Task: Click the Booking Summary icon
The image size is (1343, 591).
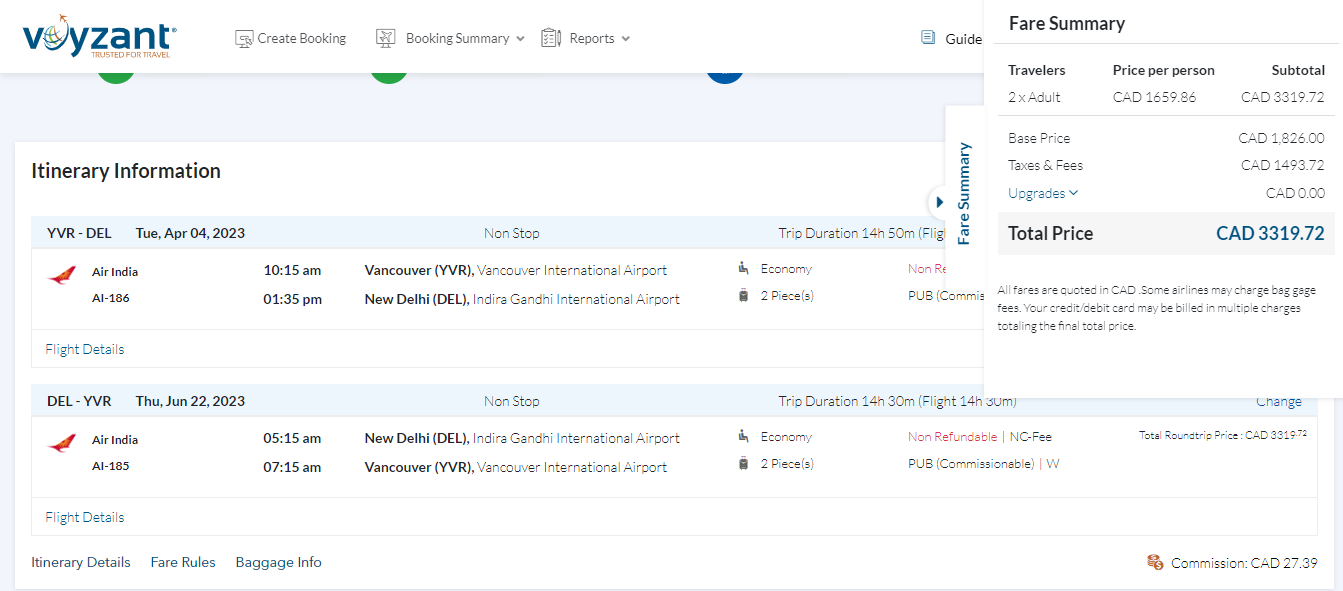Action: click(x=386, y=39)
